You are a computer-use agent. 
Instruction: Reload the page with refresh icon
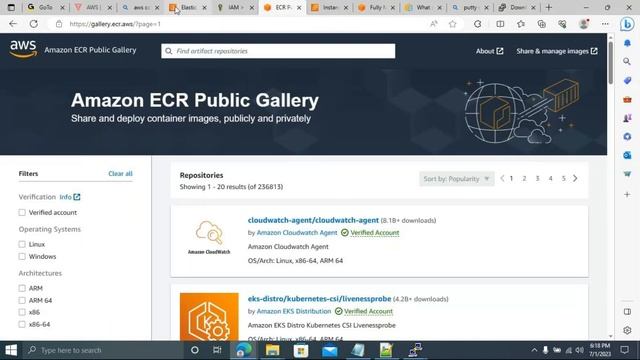click(33, 24)
